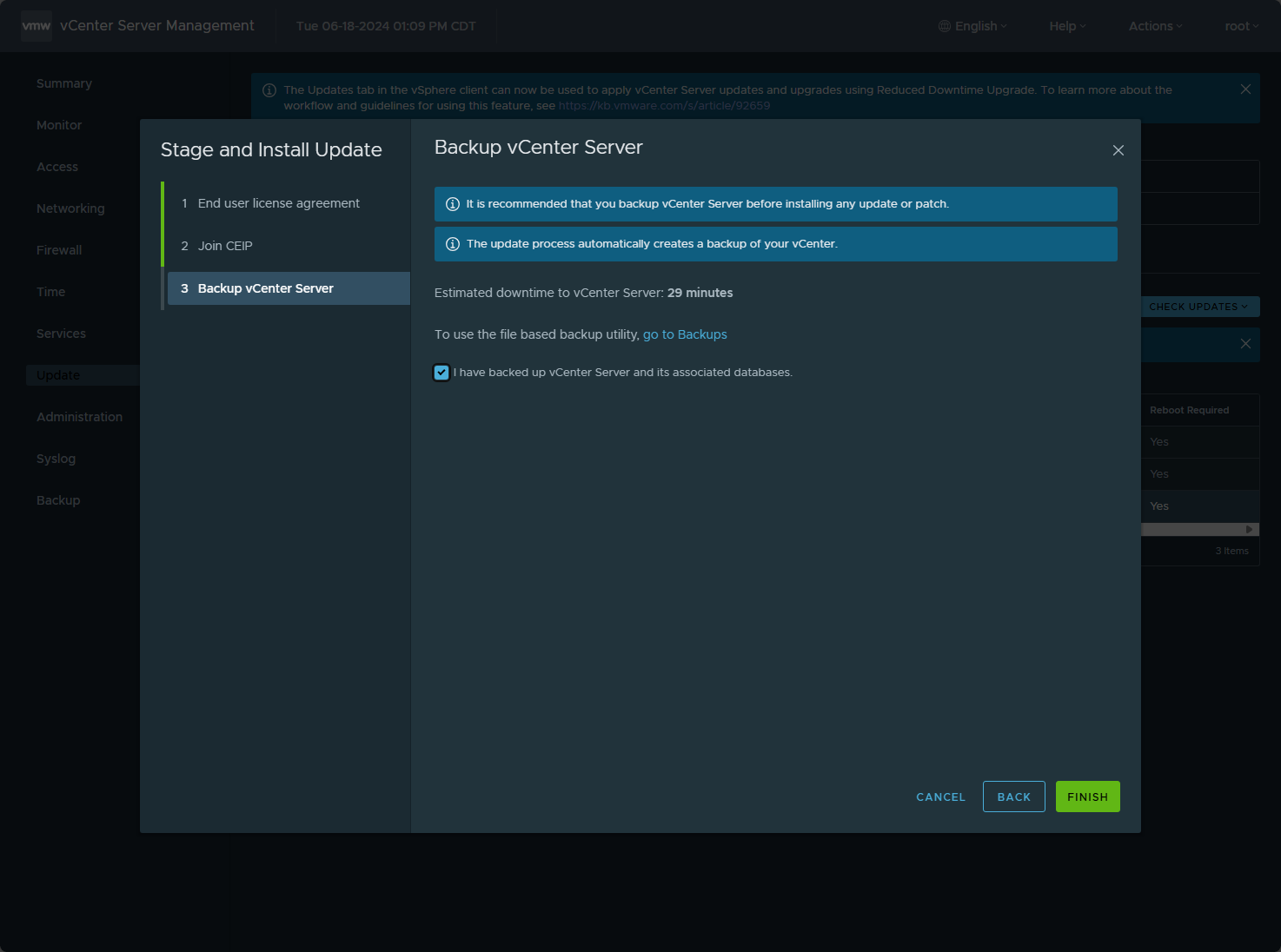The width and height of the screenshot is (1281, 952).
Task: Open Access in the sidebar
Action: click(x=57, y=167)
